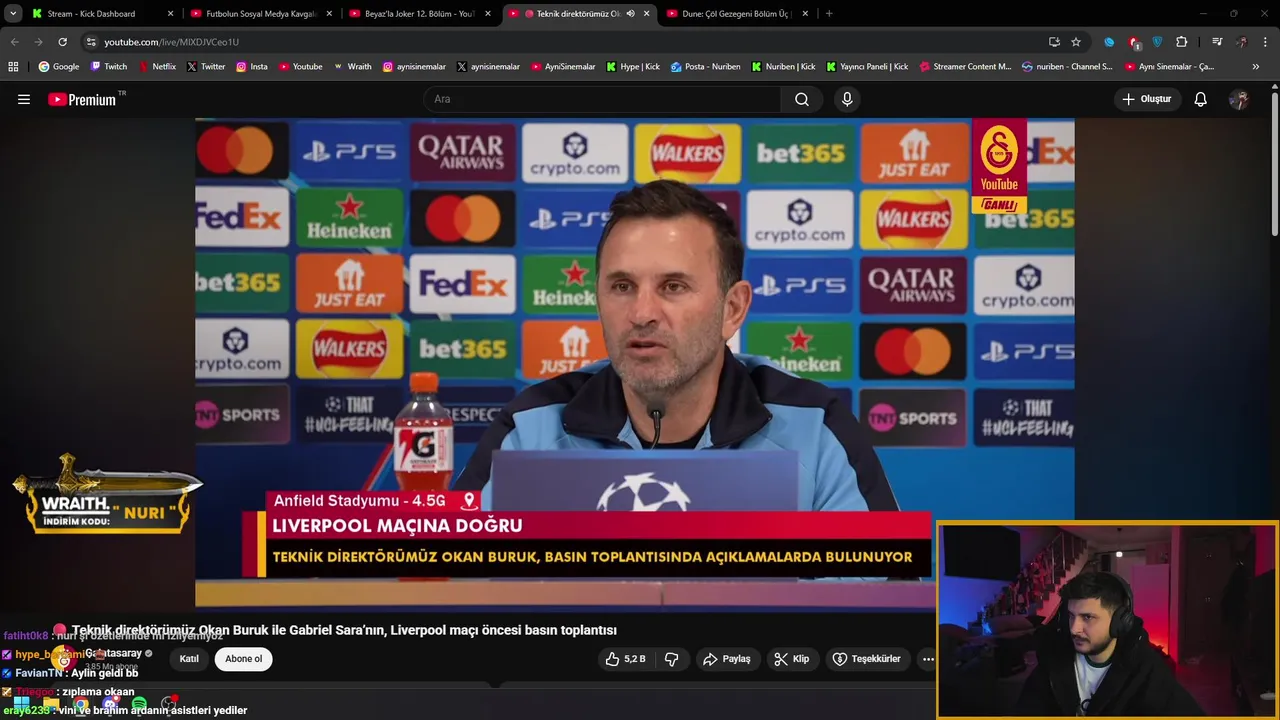Open the Chrome extensions puzzle icon
The image size is (1280, 720).
(1182, 42)
